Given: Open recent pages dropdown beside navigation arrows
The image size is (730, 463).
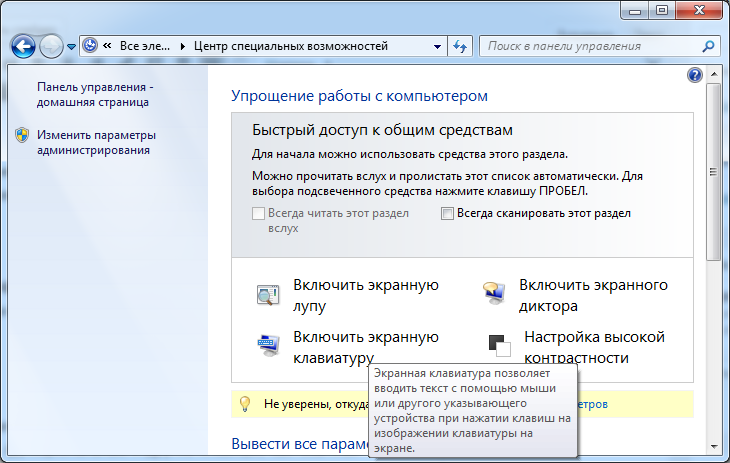Looking at the screenshot, I should tap(71, 47).
